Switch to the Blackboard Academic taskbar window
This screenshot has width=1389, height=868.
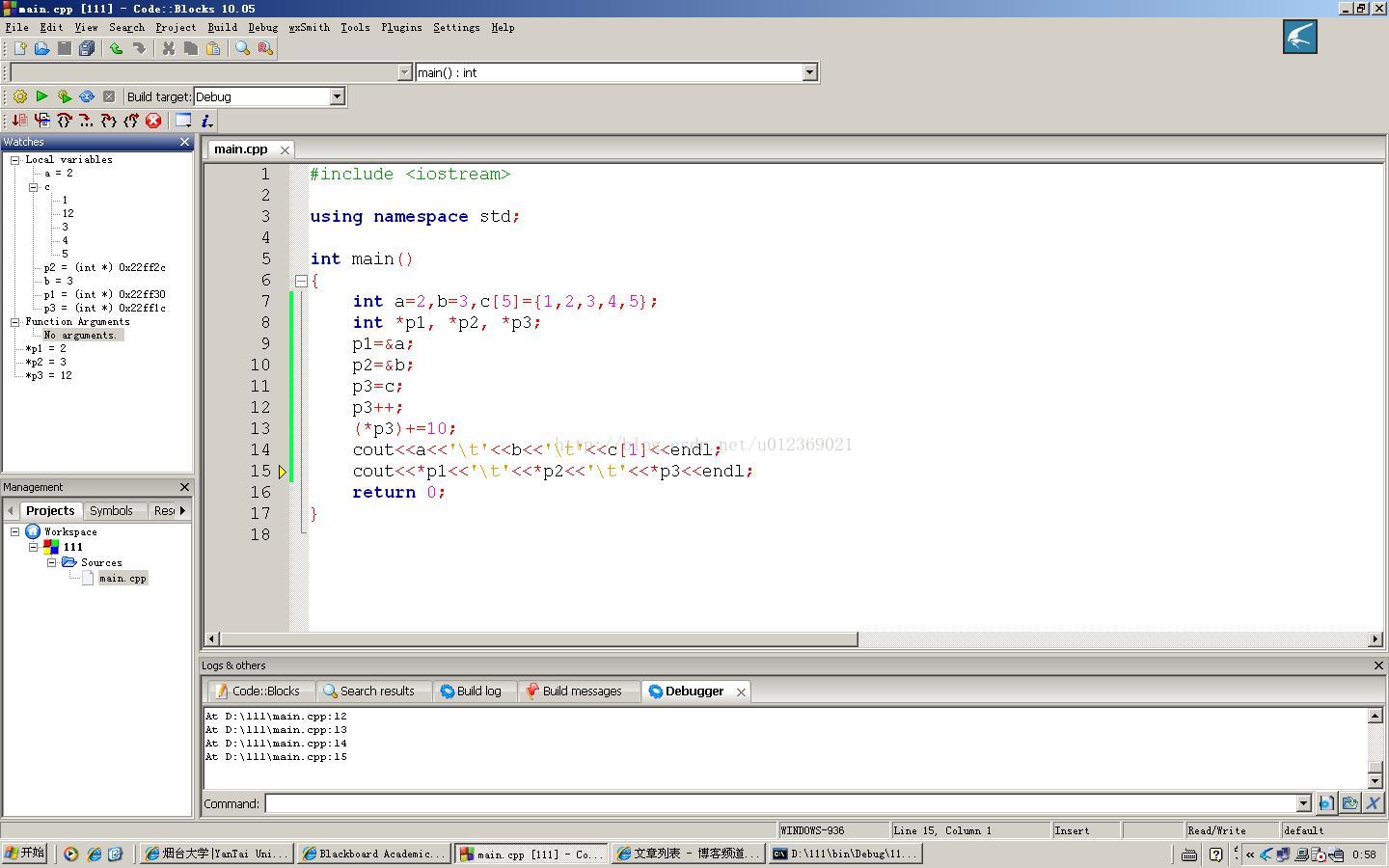point(373,854)
